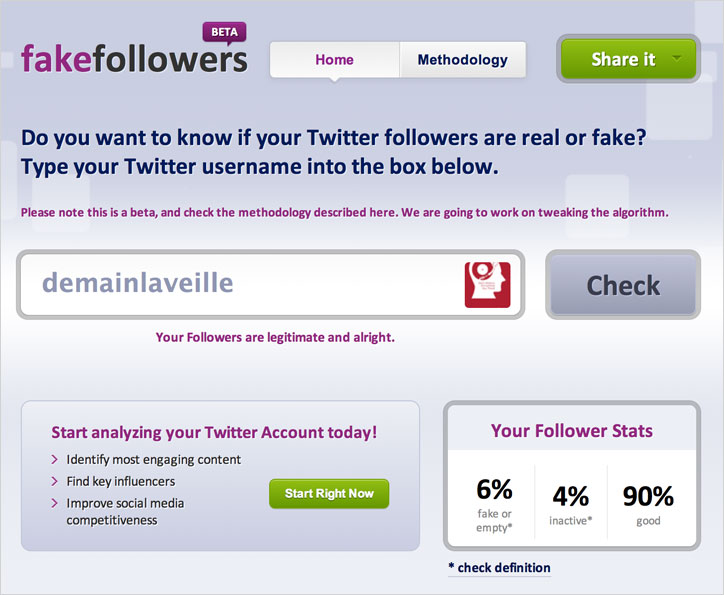
Task: Select the 90% good stat
Action: click(648, 505)
